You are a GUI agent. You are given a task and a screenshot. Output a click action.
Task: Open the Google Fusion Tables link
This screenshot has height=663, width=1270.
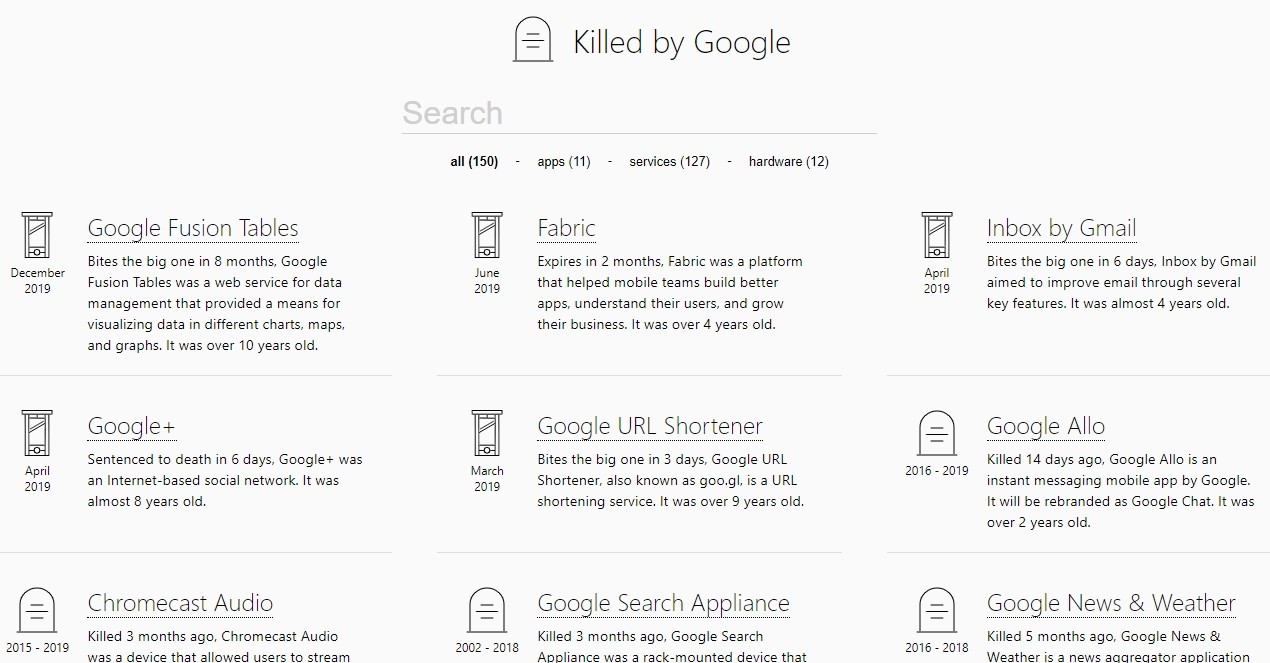click(x=193, y=228)
